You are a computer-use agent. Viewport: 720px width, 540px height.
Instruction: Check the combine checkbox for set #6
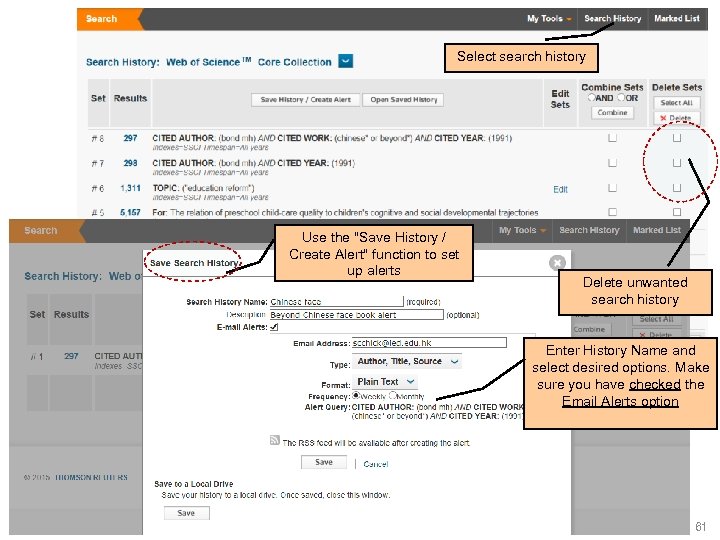612,187
